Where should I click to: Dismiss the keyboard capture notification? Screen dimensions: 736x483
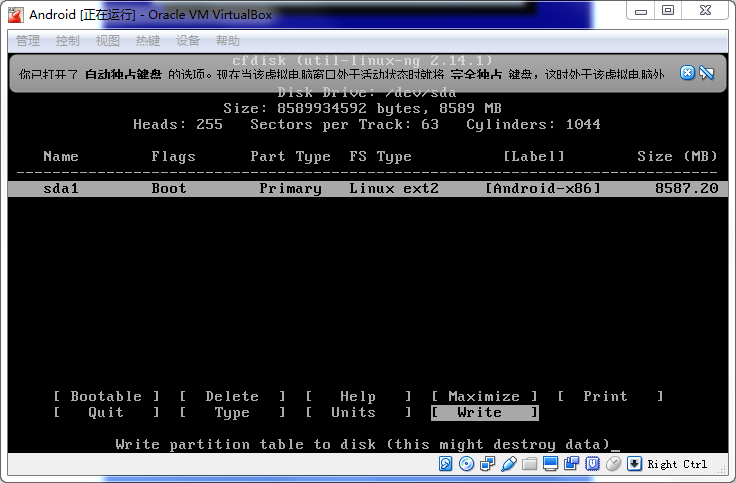click(x=687, y=73)
